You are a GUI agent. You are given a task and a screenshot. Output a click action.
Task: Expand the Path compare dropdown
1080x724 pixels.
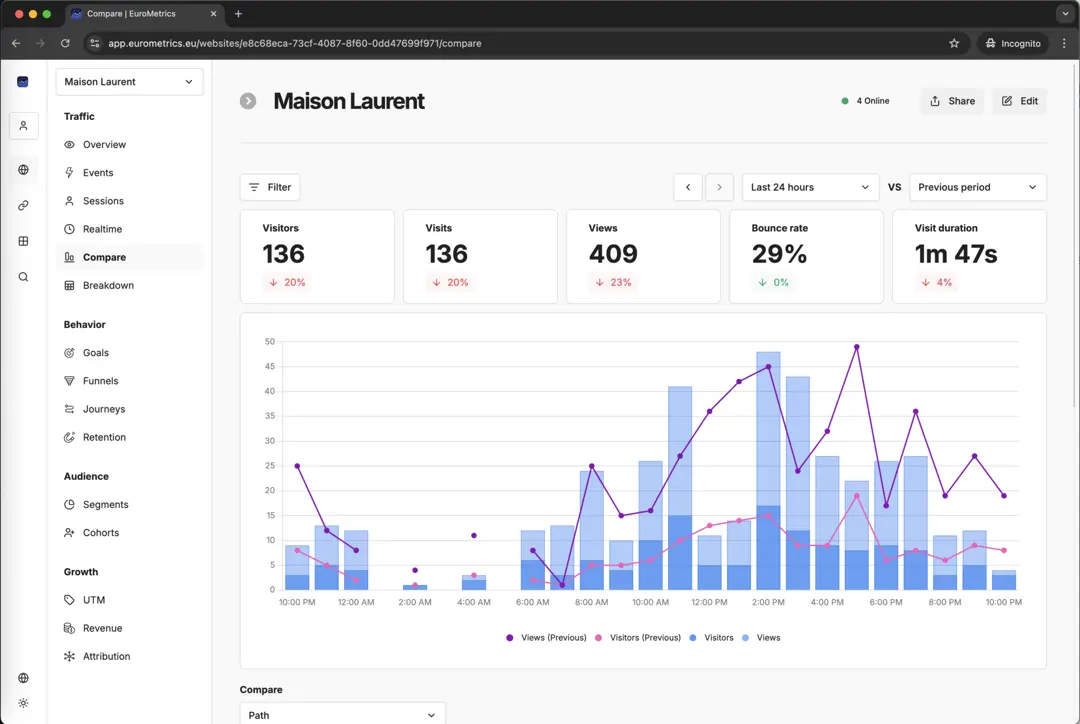342,714
